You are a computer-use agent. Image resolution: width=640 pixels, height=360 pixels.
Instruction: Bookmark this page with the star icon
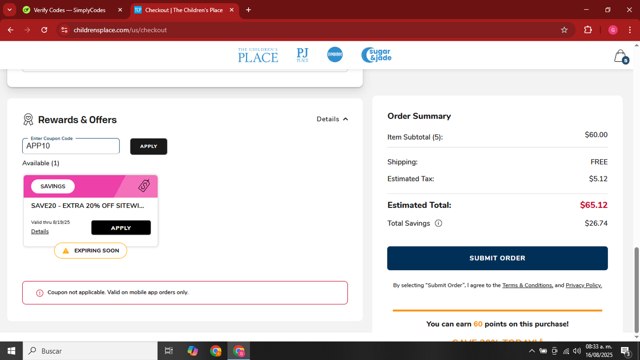coord(564,30)
